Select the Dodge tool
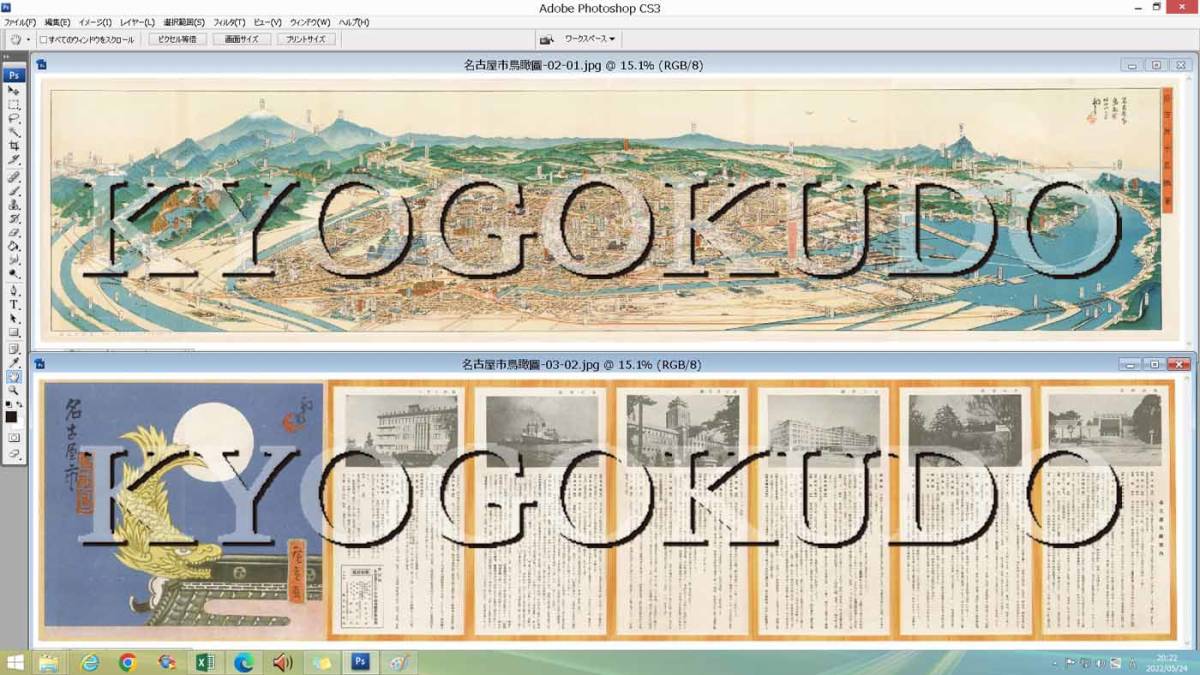 (x=14, y=275)
